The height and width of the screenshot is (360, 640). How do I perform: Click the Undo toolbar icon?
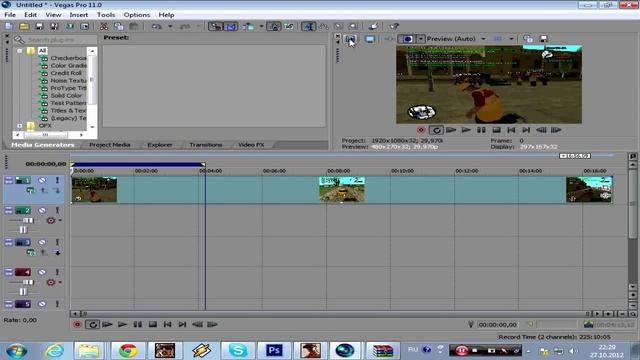tap(156, 27)
